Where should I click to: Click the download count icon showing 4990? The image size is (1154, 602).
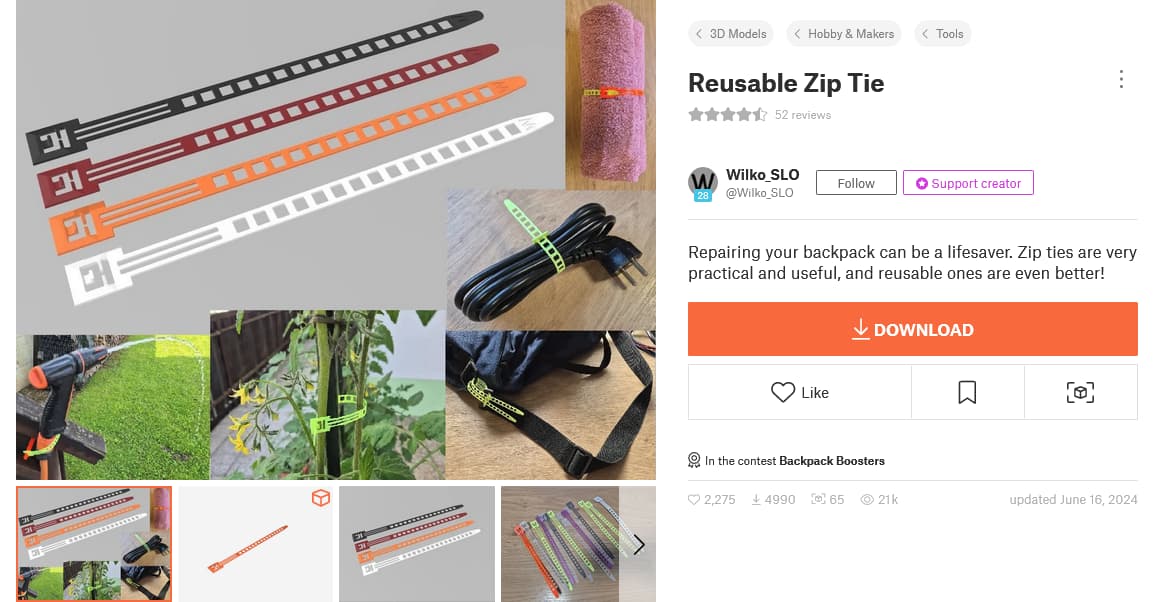click(756, 500)
